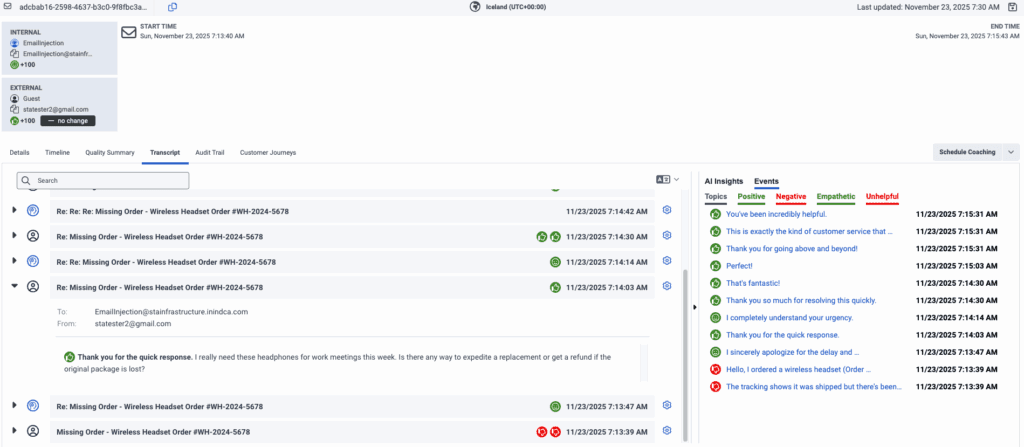The width and height of the screenshot is (1024, 447).
Task: Toggle the Negative events filter
Action: (x=790, y=197)
